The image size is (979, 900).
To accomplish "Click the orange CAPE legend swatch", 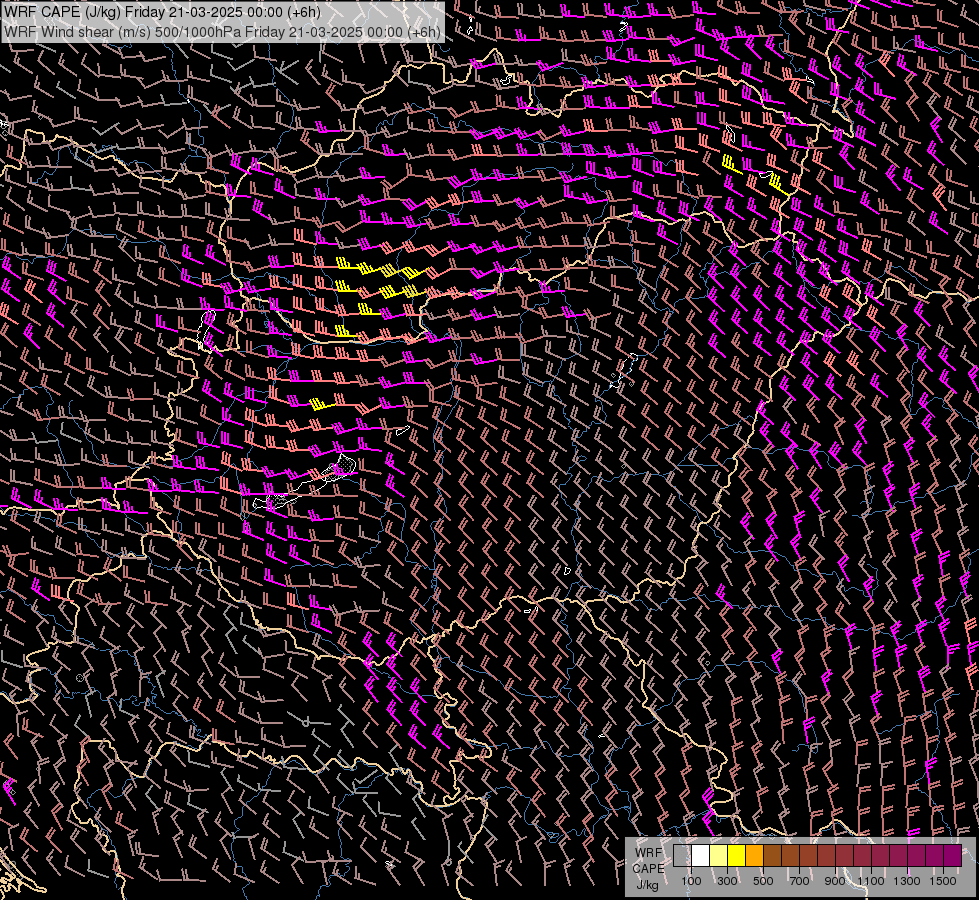I will point(754,855).
